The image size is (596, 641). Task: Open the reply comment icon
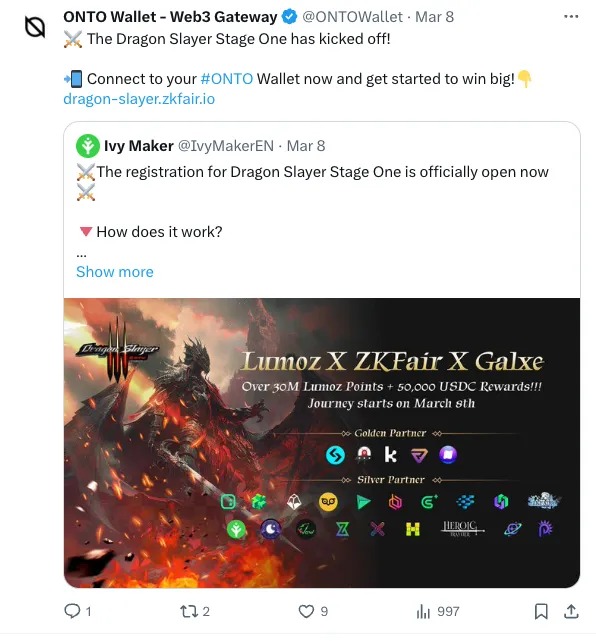tap(72, 611)
